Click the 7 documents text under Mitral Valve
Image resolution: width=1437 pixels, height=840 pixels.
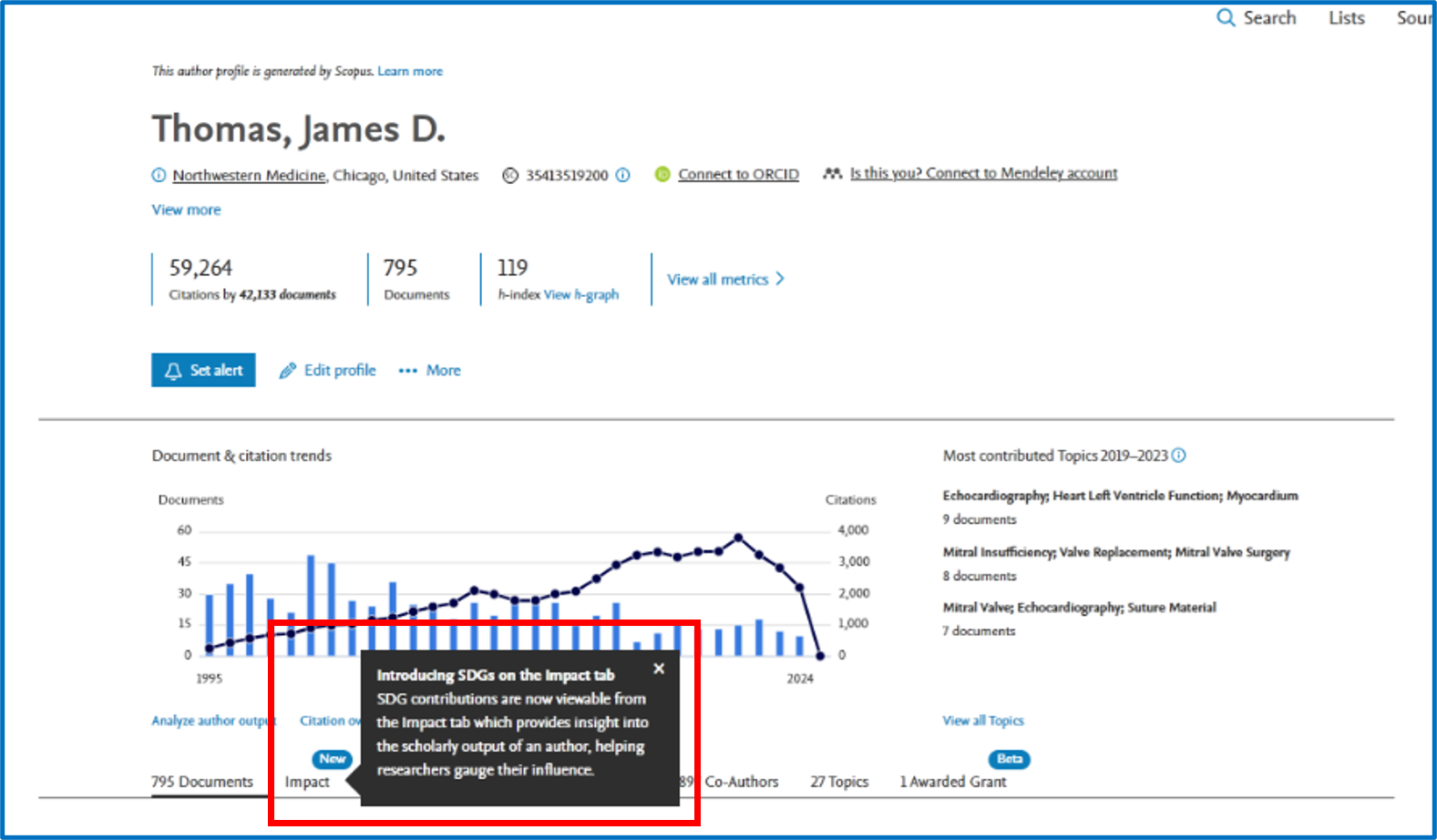pos(979,630)
